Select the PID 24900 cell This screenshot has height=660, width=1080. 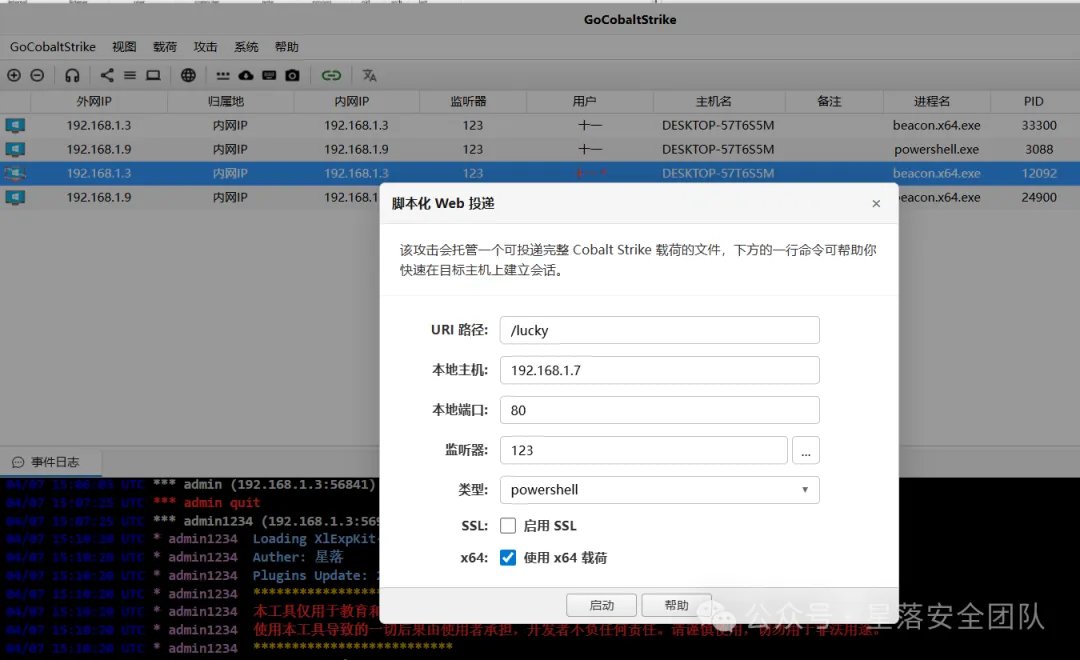pyautogui.click(x=1039, y=197)
